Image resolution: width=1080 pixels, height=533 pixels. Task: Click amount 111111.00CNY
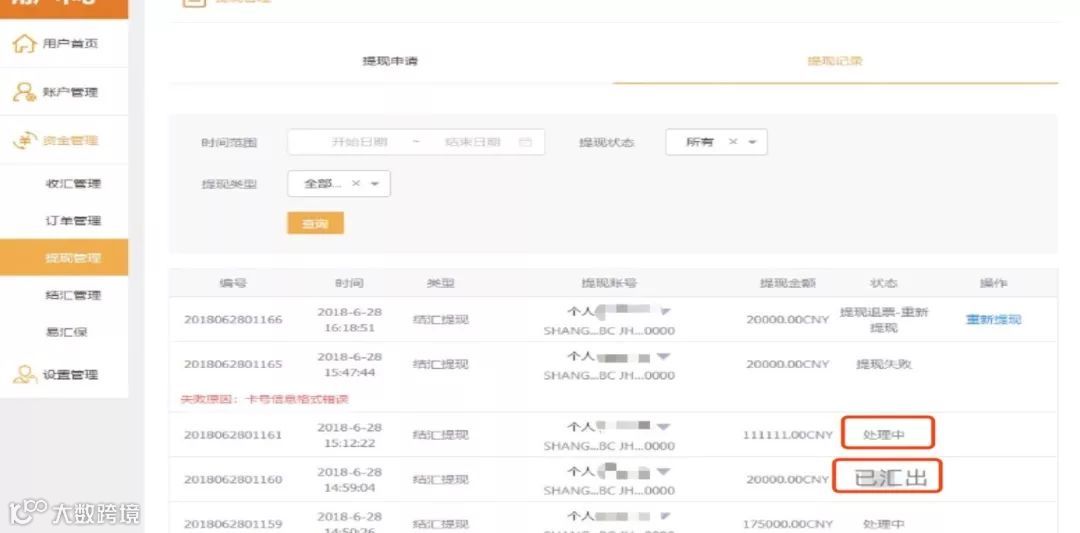[x=787, y=435]
